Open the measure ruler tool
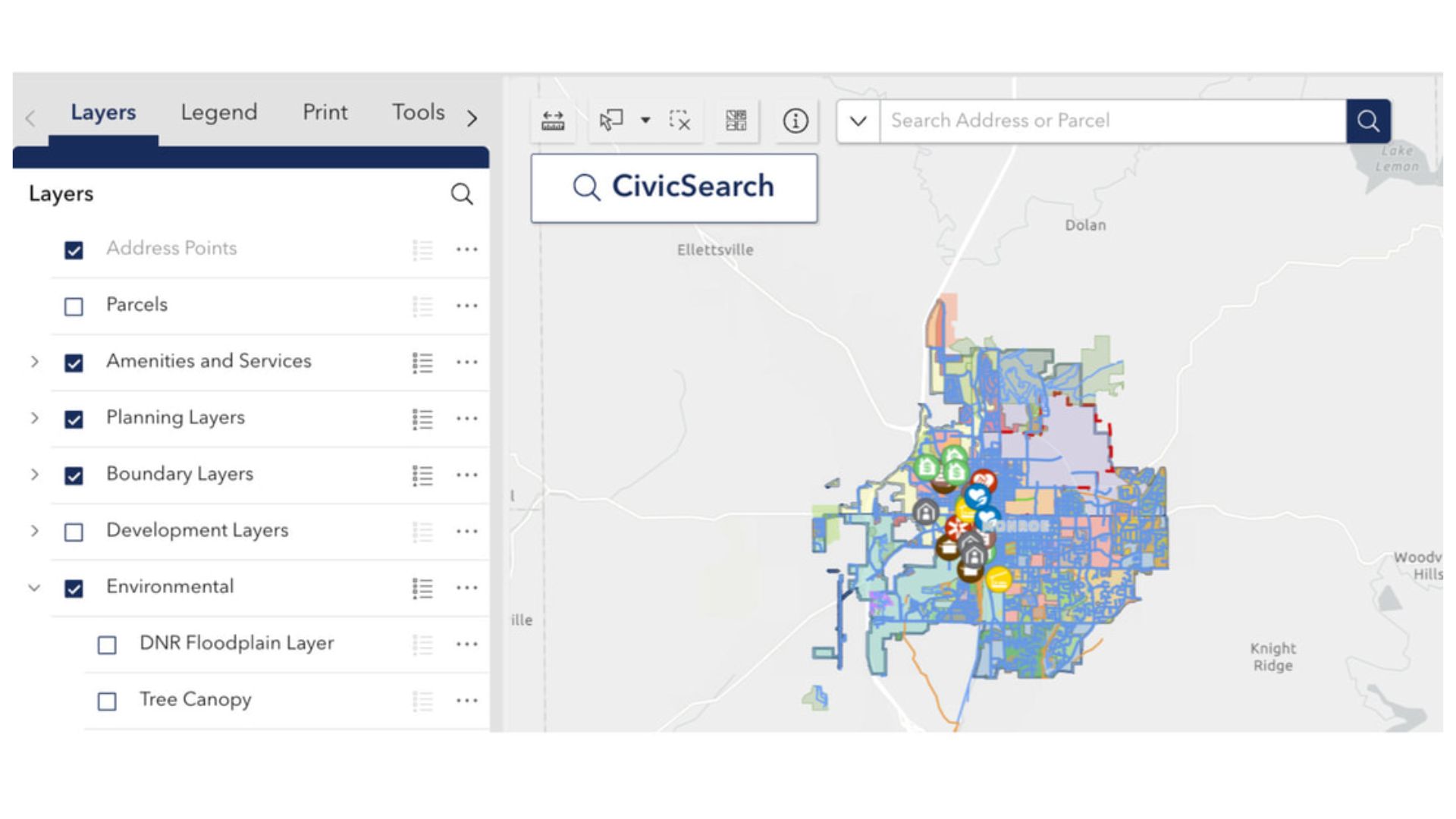This screenshot has width=1456, height=819. (x=553, y=121)
